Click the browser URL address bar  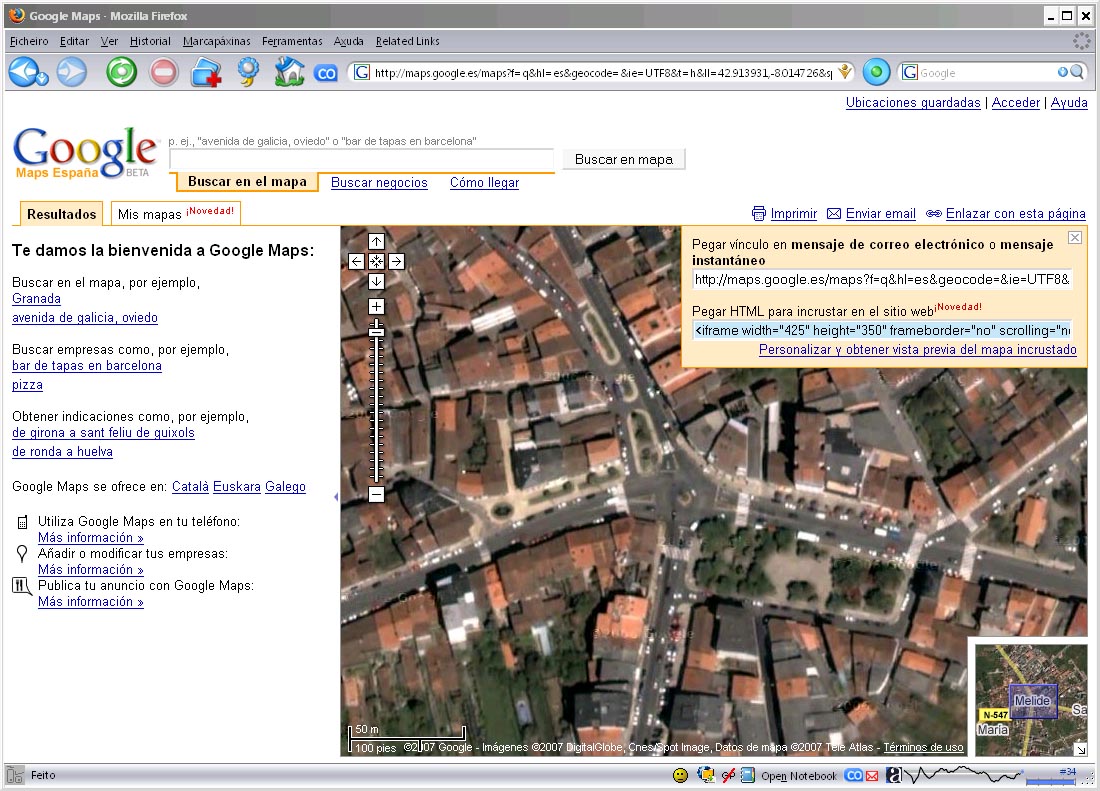tap(602, 72)
